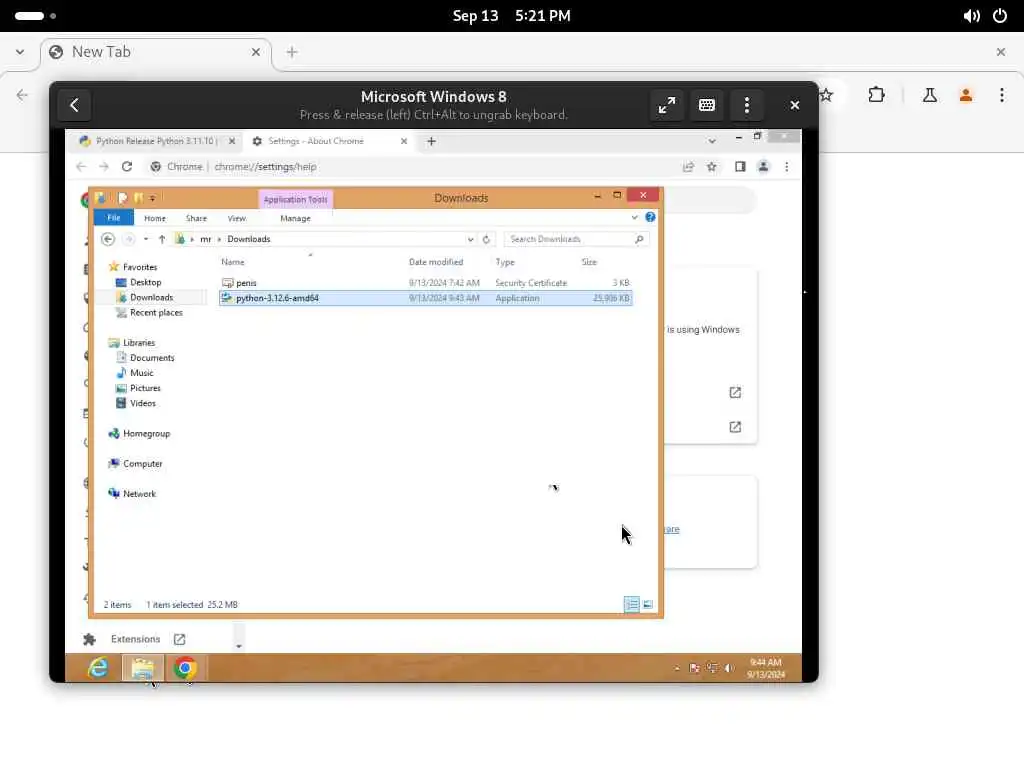The image size is (1024, 778).
Task: Refresh the Downloads folder listing
Action: click(x=486, y=239)
